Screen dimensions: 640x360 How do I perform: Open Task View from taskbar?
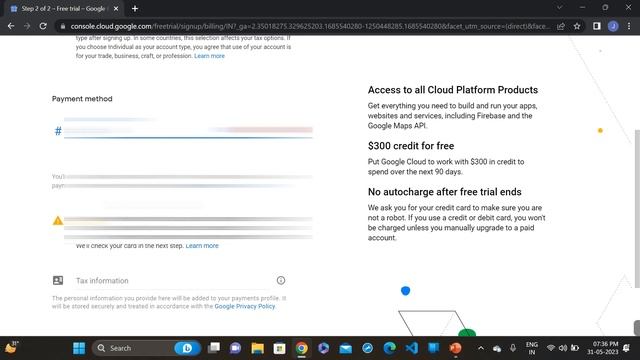[x=213, y=348]
